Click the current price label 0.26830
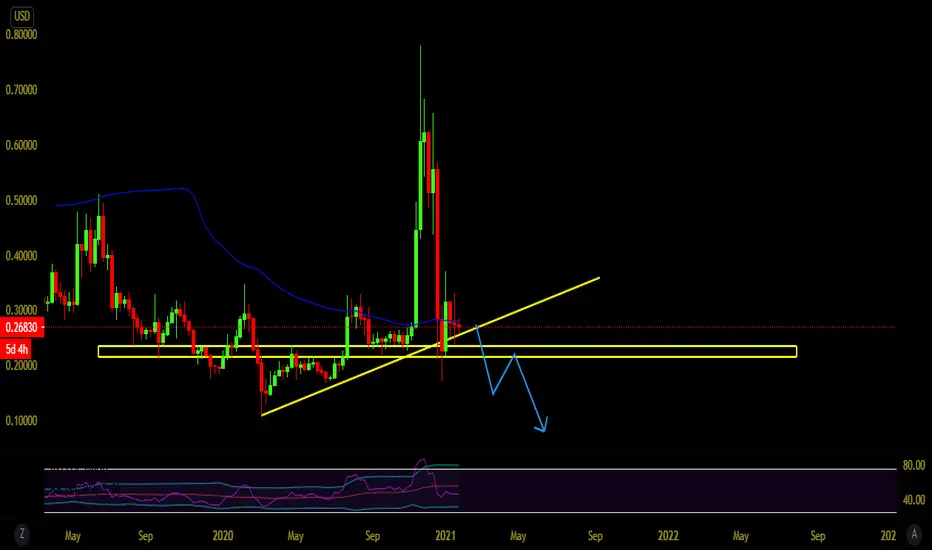 [x=21, y=327]
